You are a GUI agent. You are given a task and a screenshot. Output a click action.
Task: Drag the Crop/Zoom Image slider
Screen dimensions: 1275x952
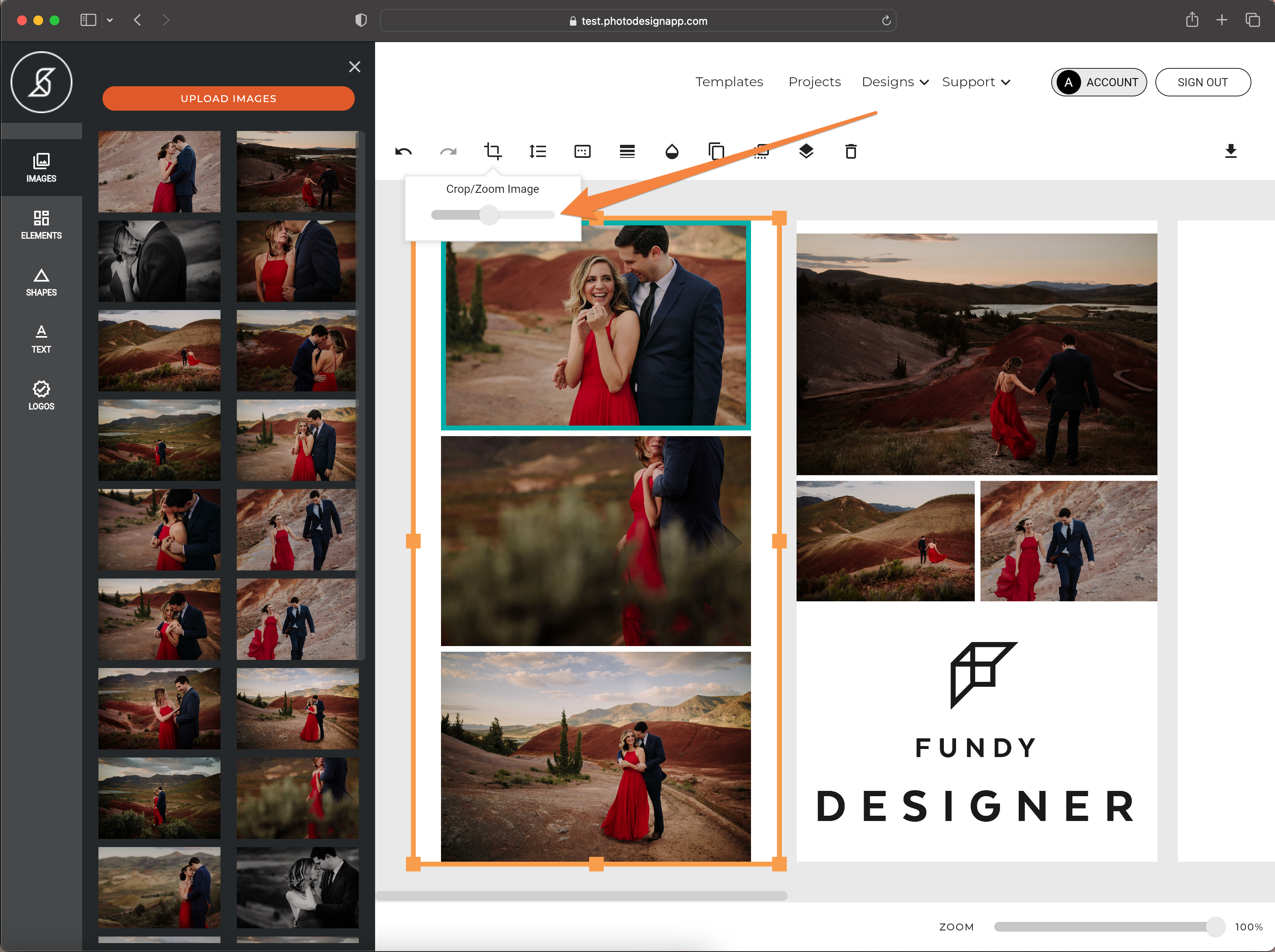tap(489, 215)
